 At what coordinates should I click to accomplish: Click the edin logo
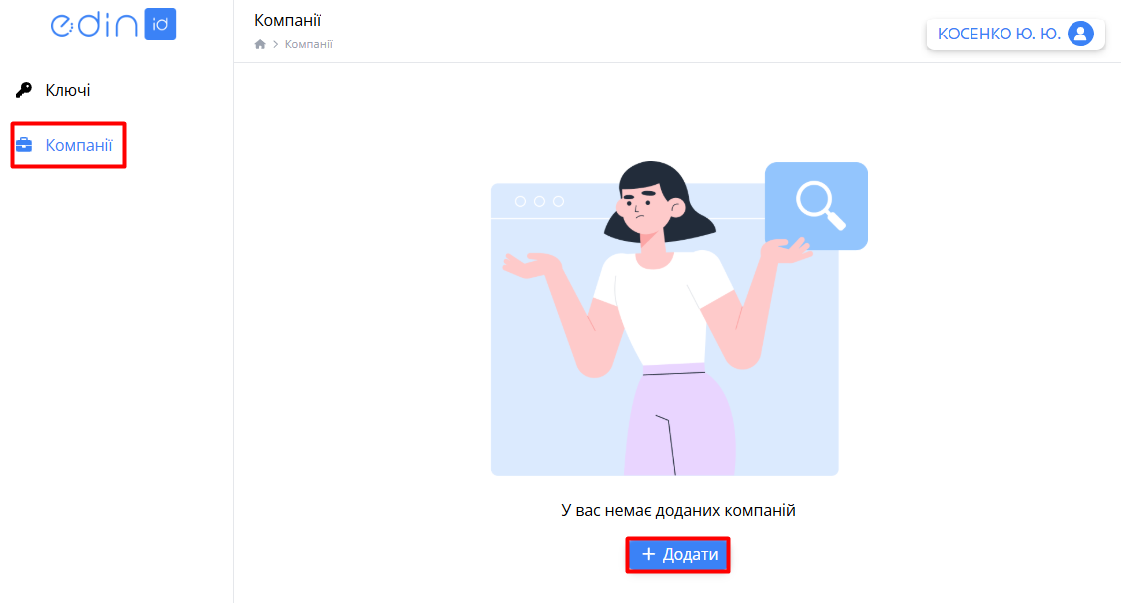pos(113,24)
